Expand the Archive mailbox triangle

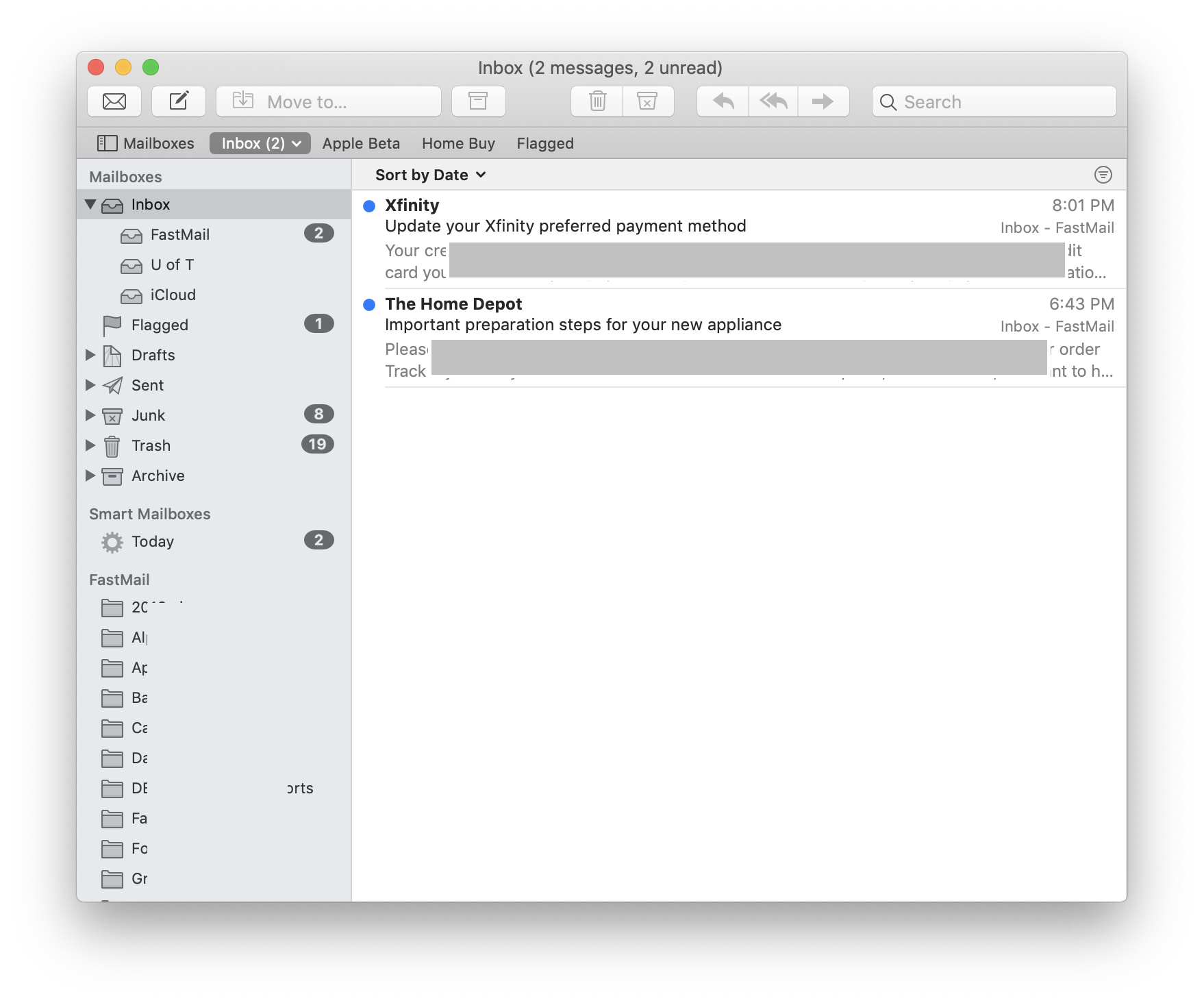click(90, 475)
